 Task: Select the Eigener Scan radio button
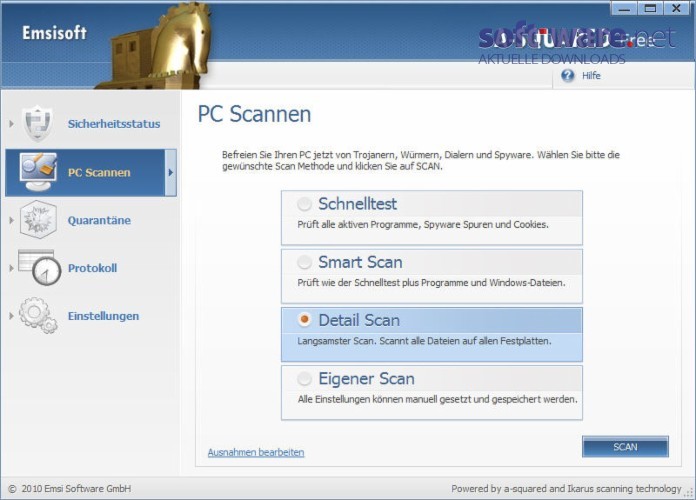304,379
